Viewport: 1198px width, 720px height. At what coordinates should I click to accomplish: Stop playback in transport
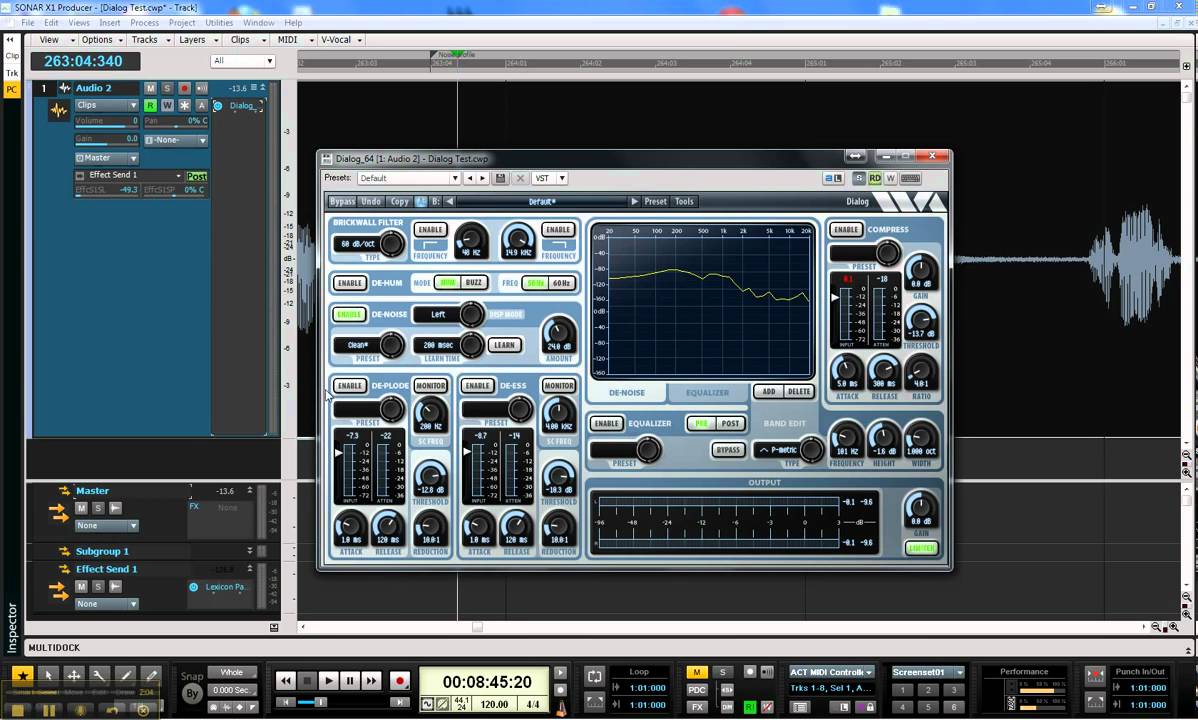307,680
